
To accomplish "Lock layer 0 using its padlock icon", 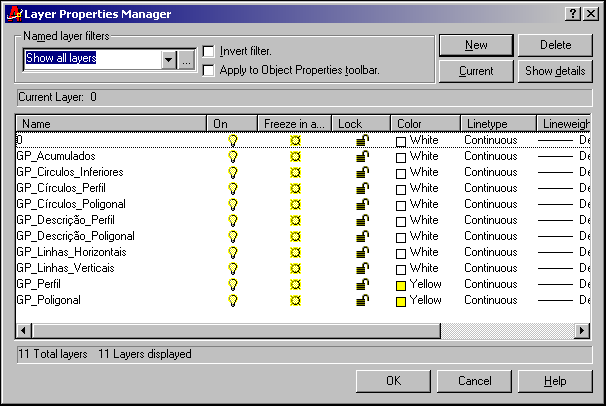I will pyautogui.click(x=361, y=141).
